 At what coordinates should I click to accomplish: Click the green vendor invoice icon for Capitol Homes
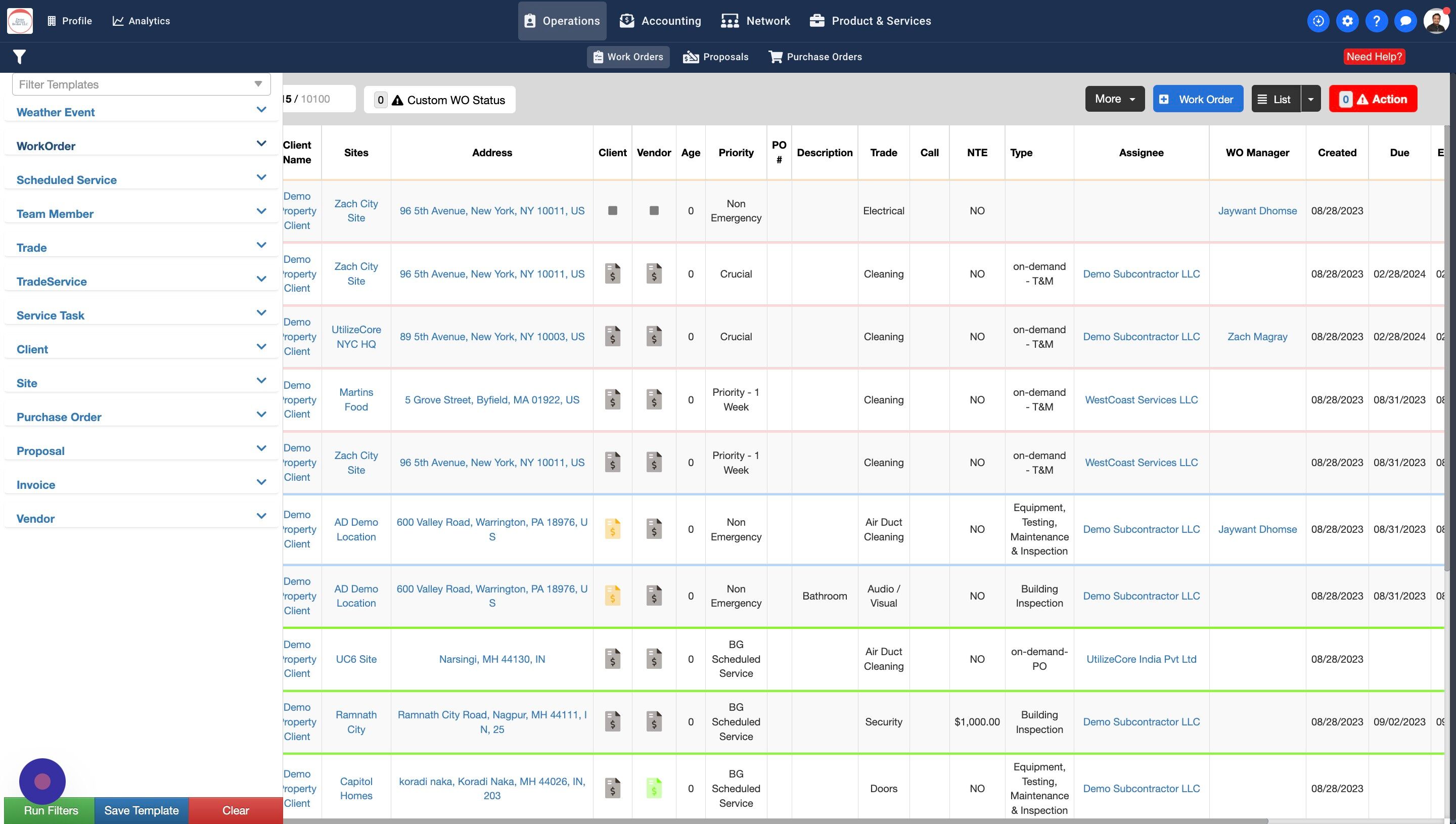654,788
